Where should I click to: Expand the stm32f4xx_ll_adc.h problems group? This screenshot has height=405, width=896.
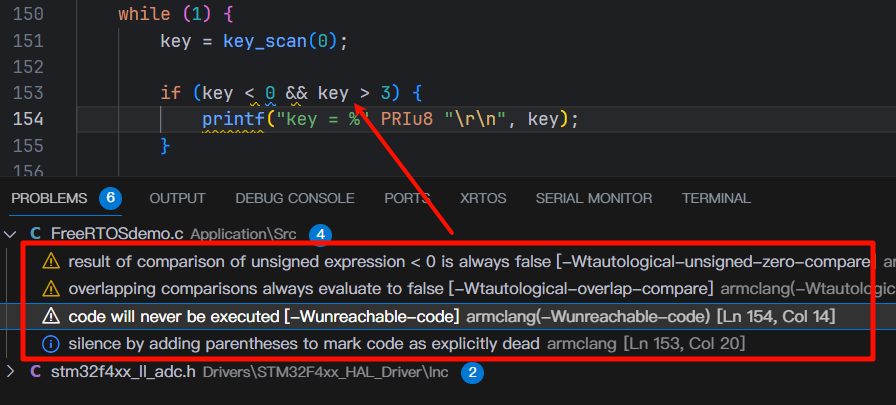pos(12,373)
